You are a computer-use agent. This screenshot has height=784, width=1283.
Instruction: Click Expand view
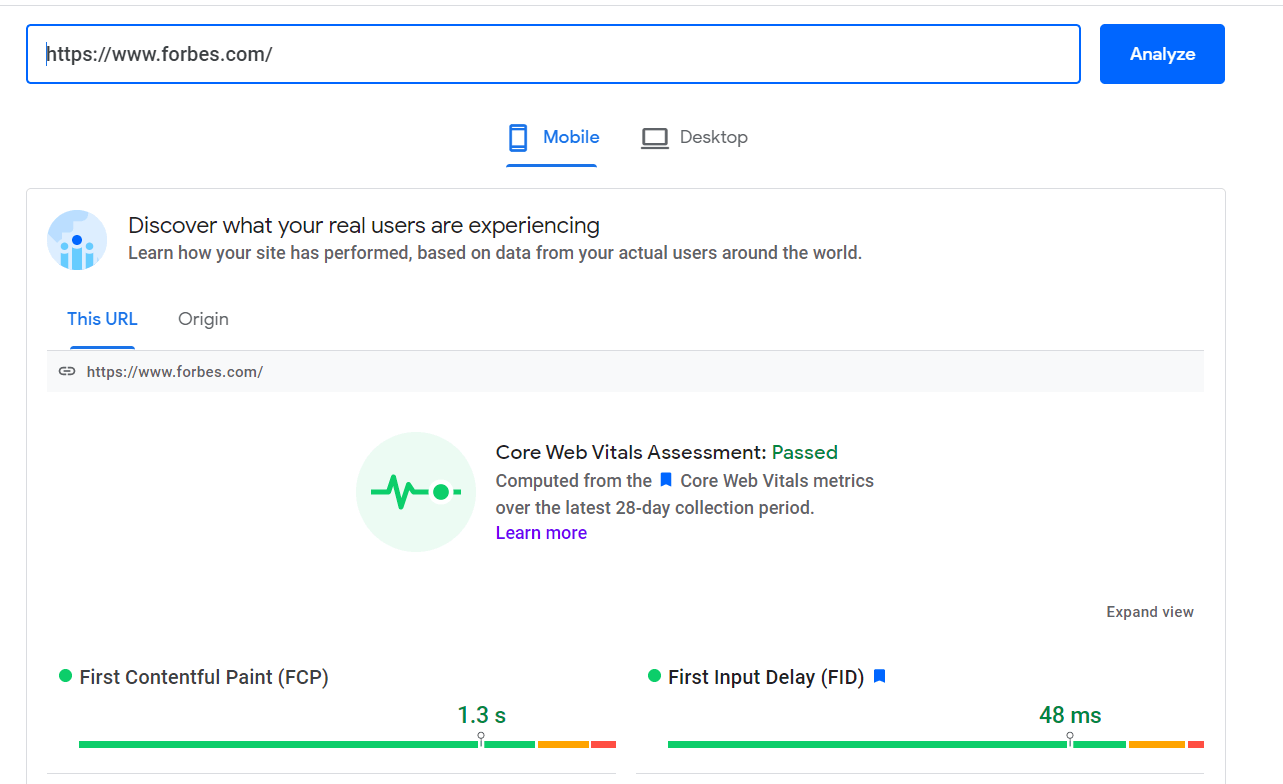pos(1150,612)
